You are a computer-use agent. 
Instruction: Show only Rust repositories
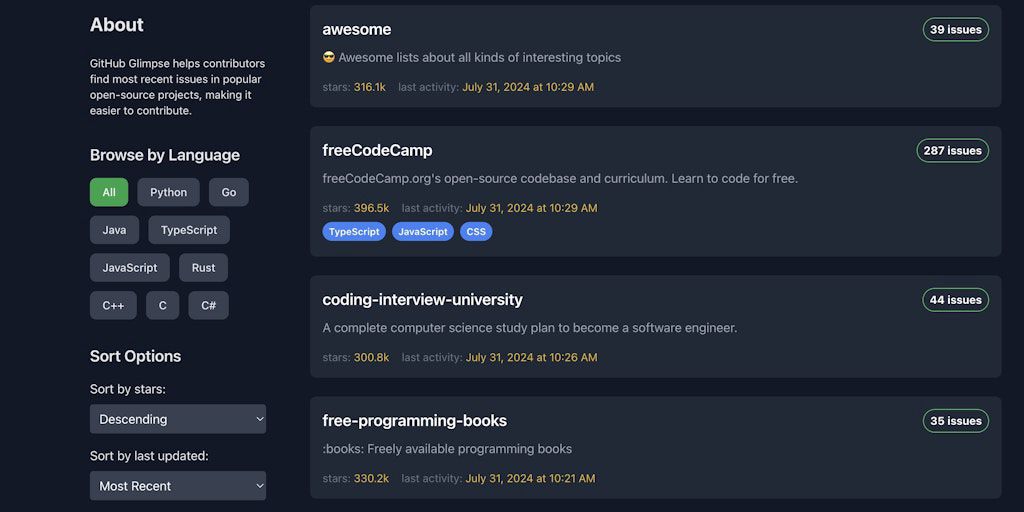203,268
